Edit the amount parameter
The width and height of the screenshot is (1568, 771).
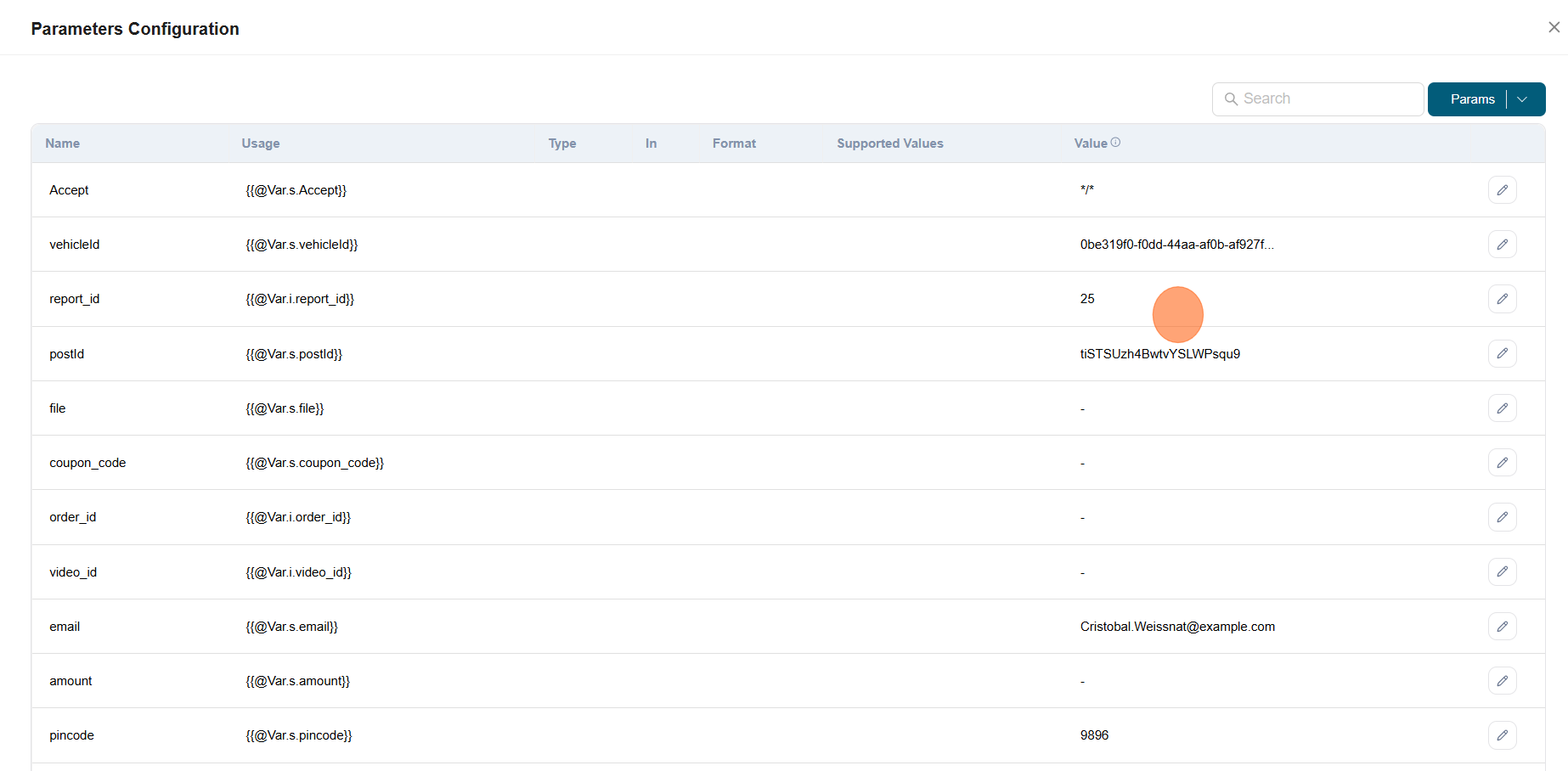(1502, 681)
